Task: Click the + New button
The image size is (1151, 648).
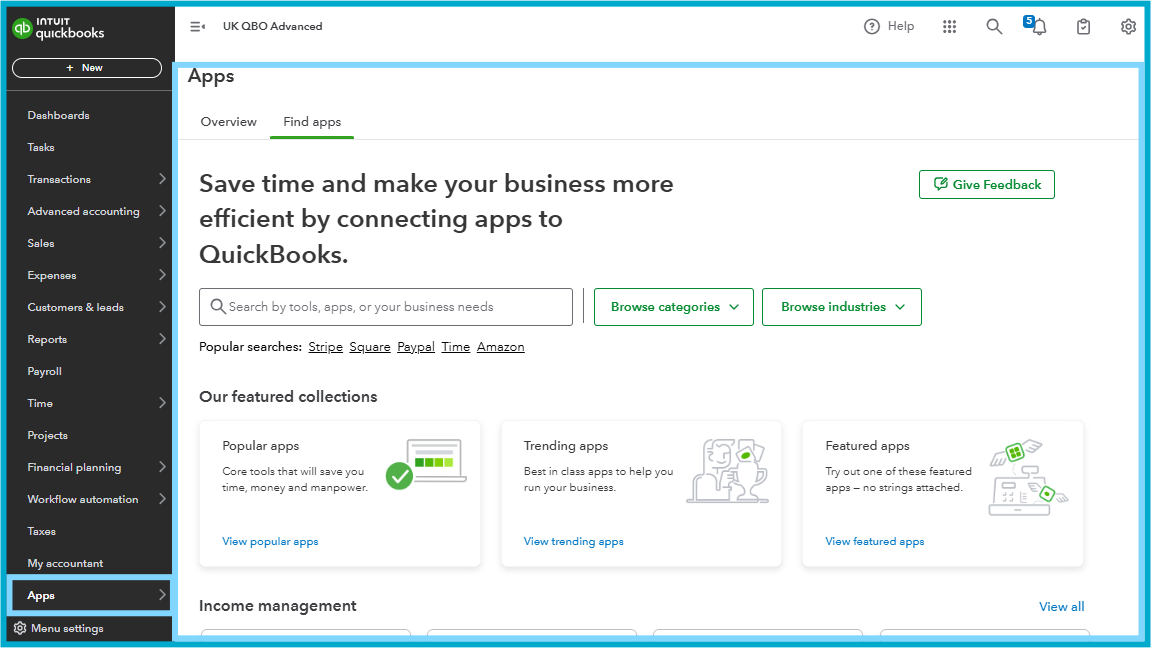Action: coord(87,68)
